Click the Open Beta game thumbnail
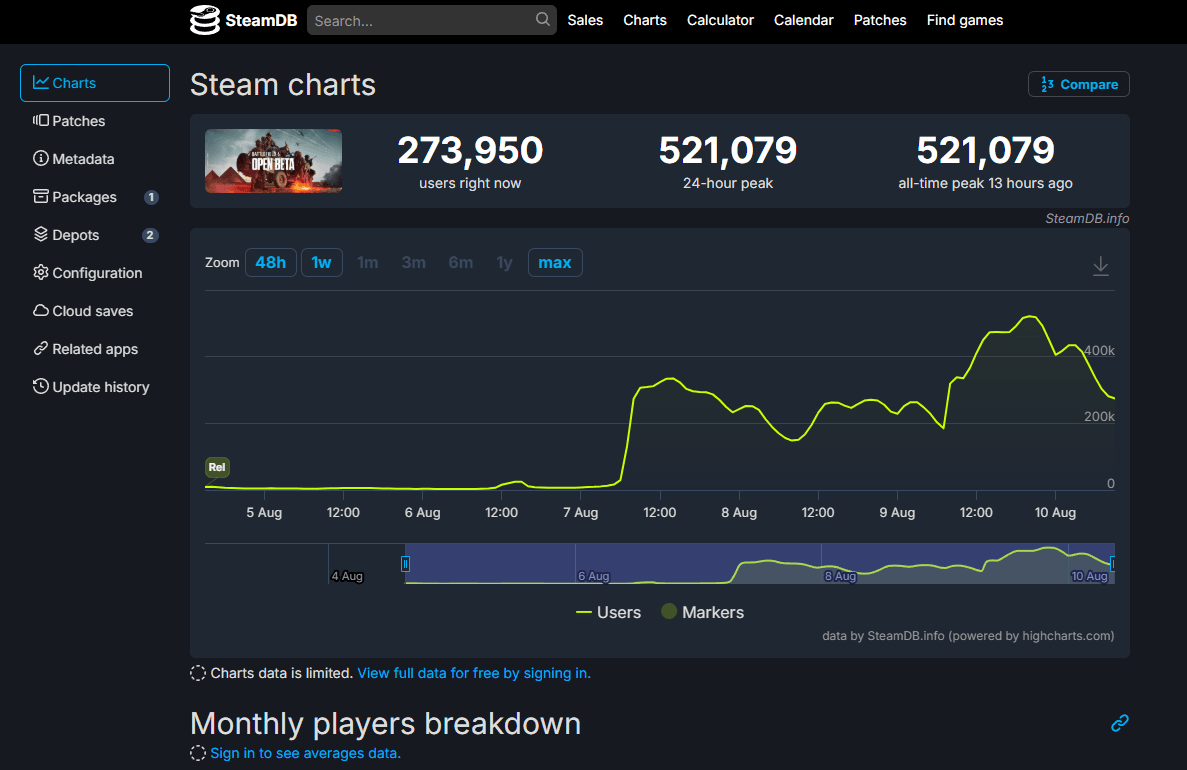This screenshot has width=1187, height=770. [273, 161]
